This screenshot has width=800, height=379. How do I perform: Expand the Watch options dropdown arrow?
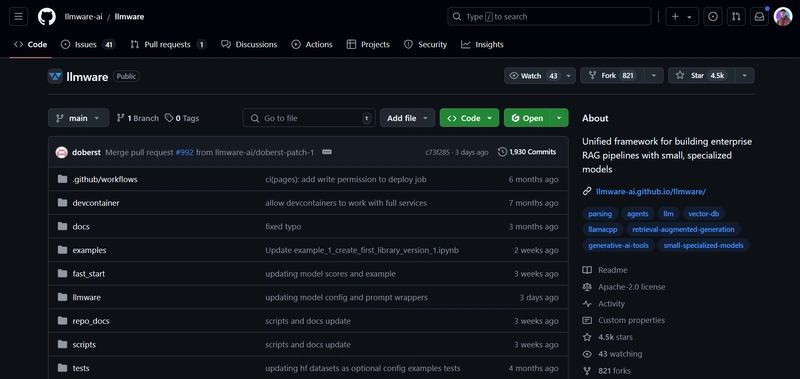(x=569, y=75)
